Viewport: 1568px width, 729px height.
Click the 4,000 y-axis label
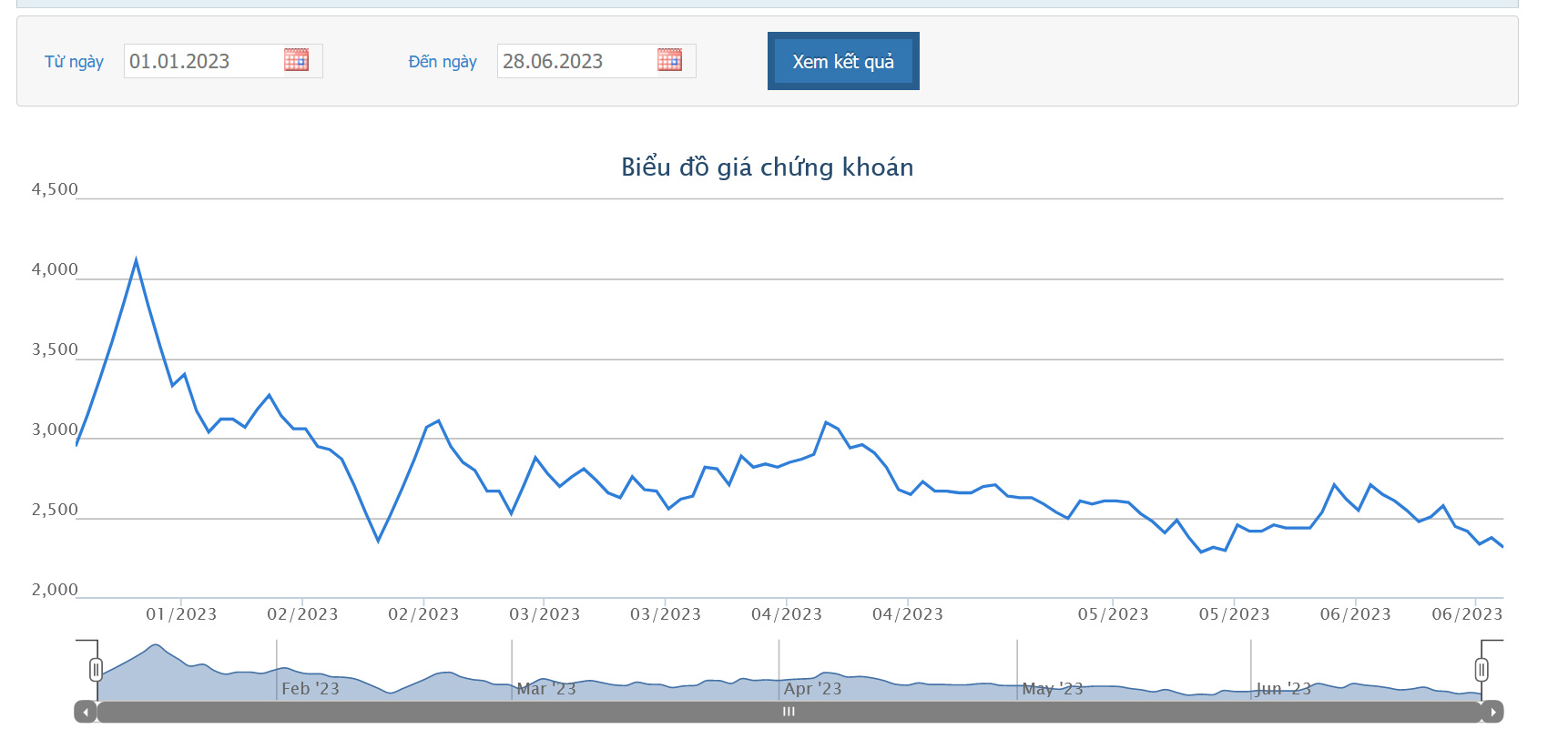click(55, 269)
